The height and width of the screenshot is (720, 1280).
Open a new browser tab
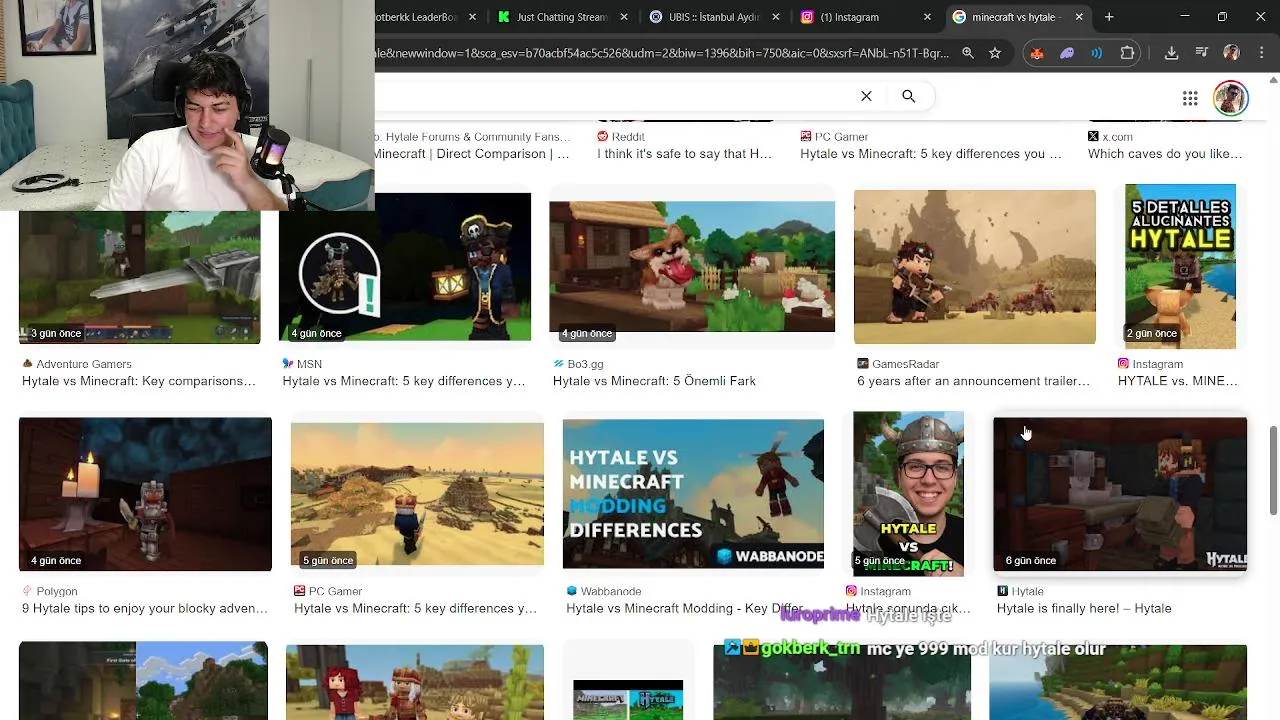pos(1109,17)
